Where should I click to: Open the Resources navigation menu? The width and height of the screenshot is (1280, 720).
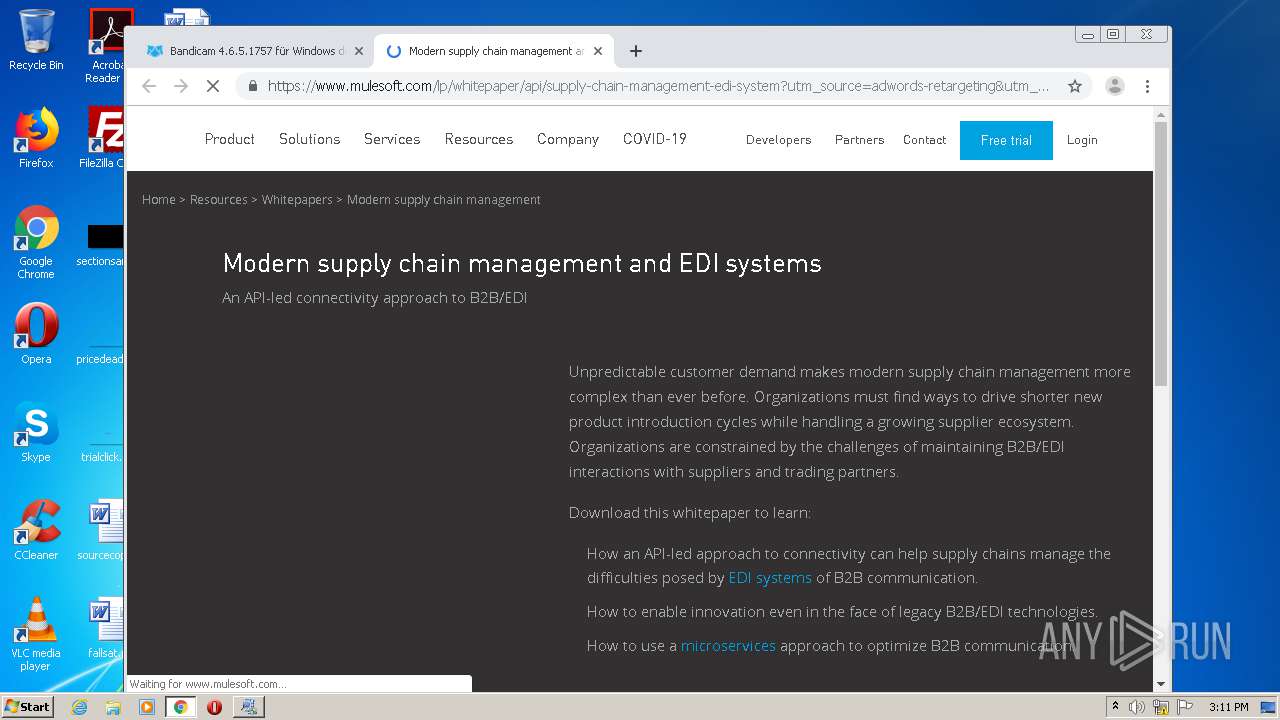pyautogui.click(x=479, y=139)
